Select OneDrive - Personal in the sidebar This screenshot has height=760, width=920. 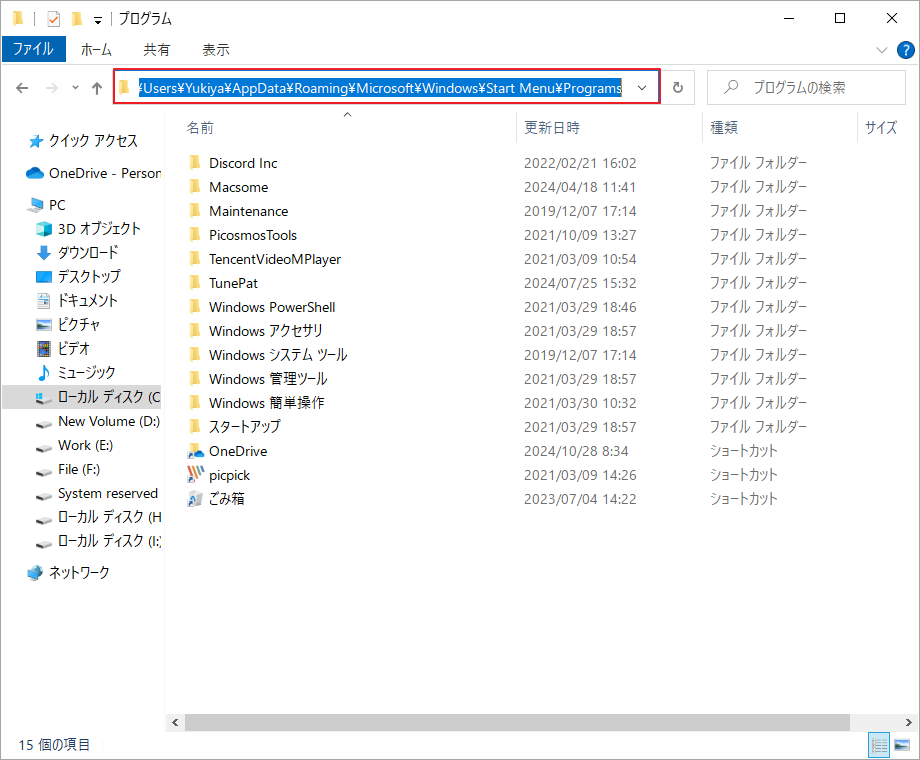click(x=94, y=173)
